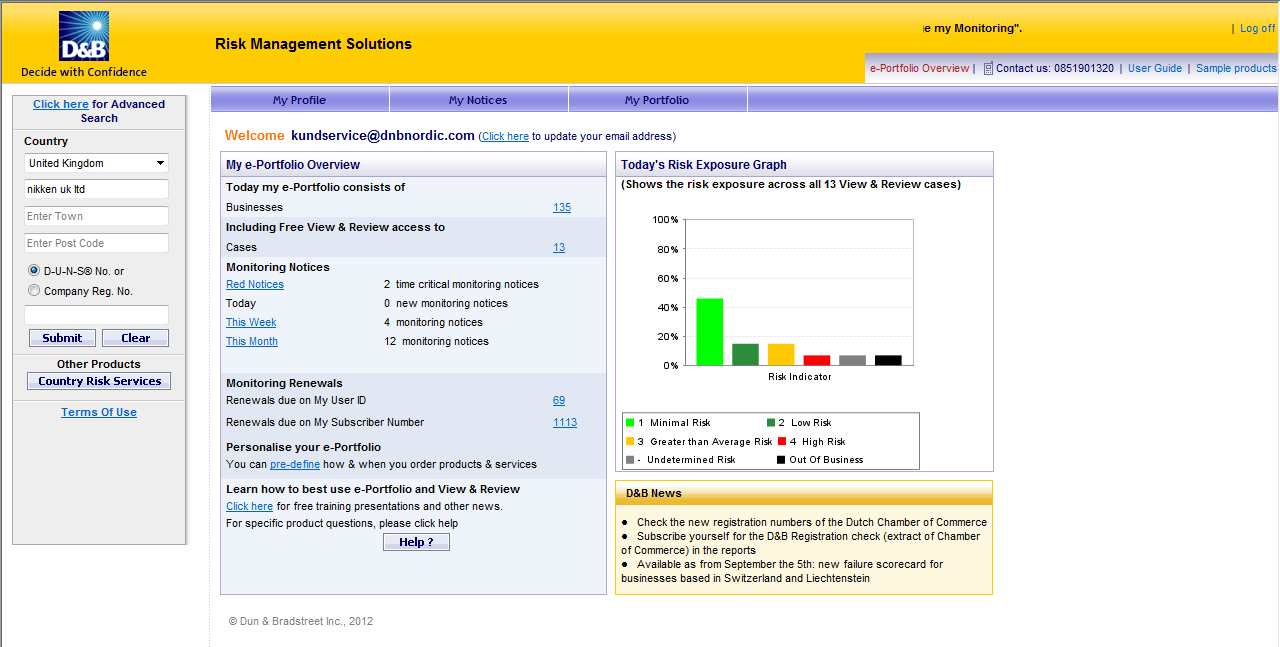Click the 'Today's Risk Exposure Graph' heading

(704, 165)
